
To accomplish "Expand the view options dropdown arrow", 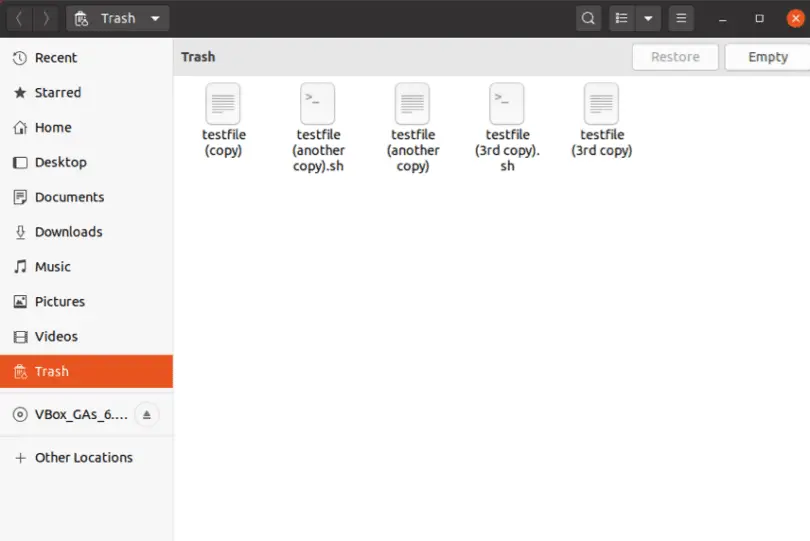I will tap(648, 19).
